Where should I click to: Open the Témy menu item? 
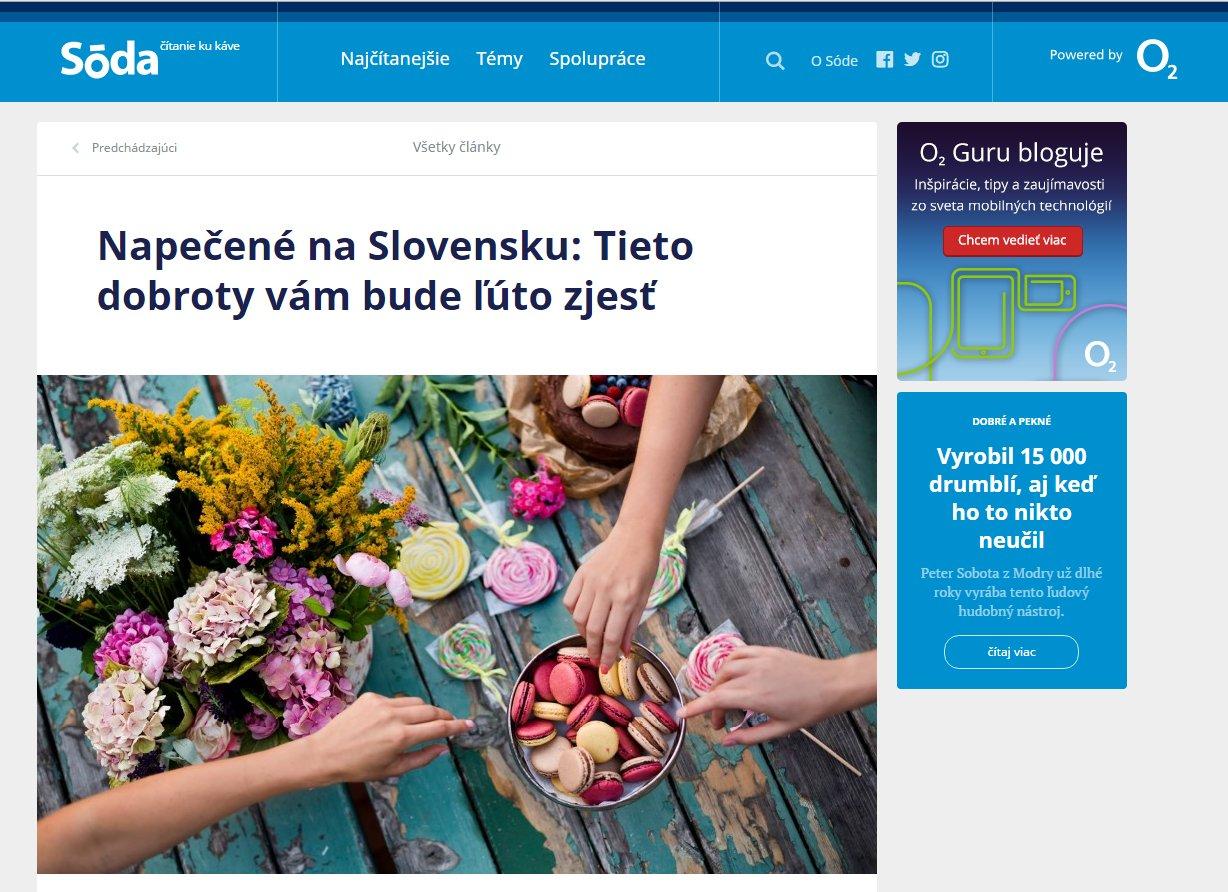click(x=499, y=59)
